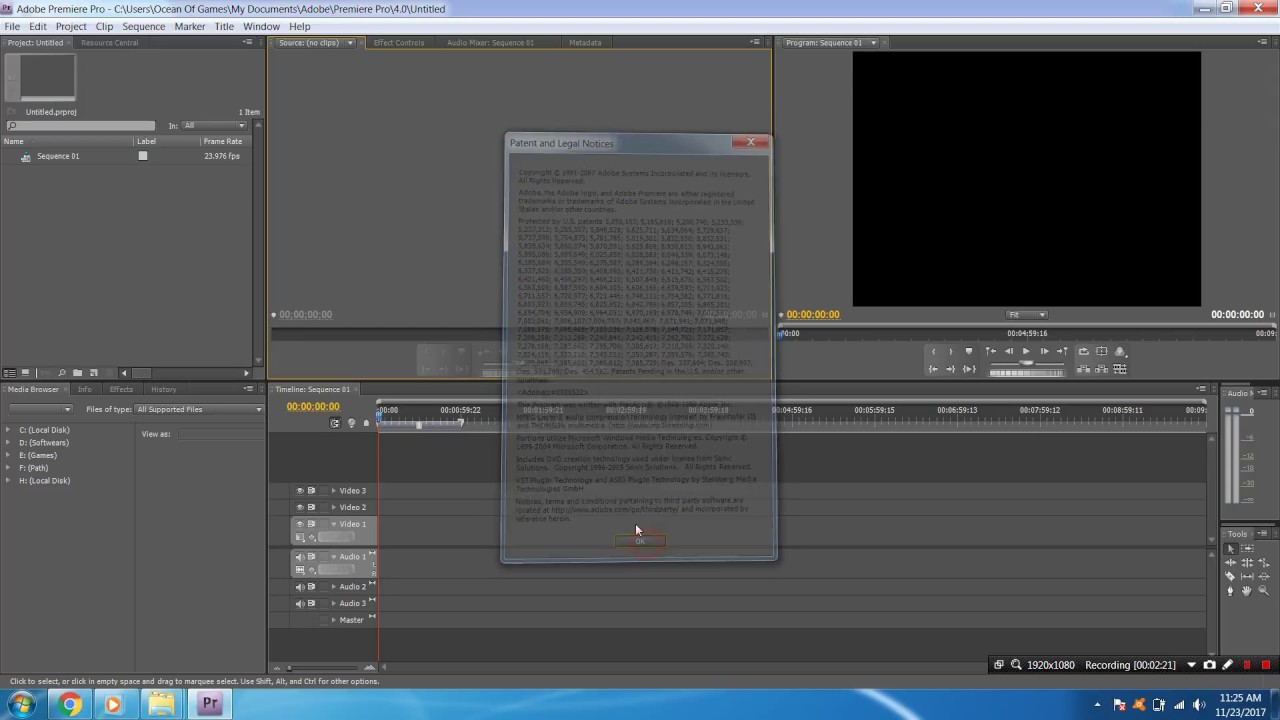Select the Slide tool
This screenshot has width=1280, height=720.
(1264, 577)
